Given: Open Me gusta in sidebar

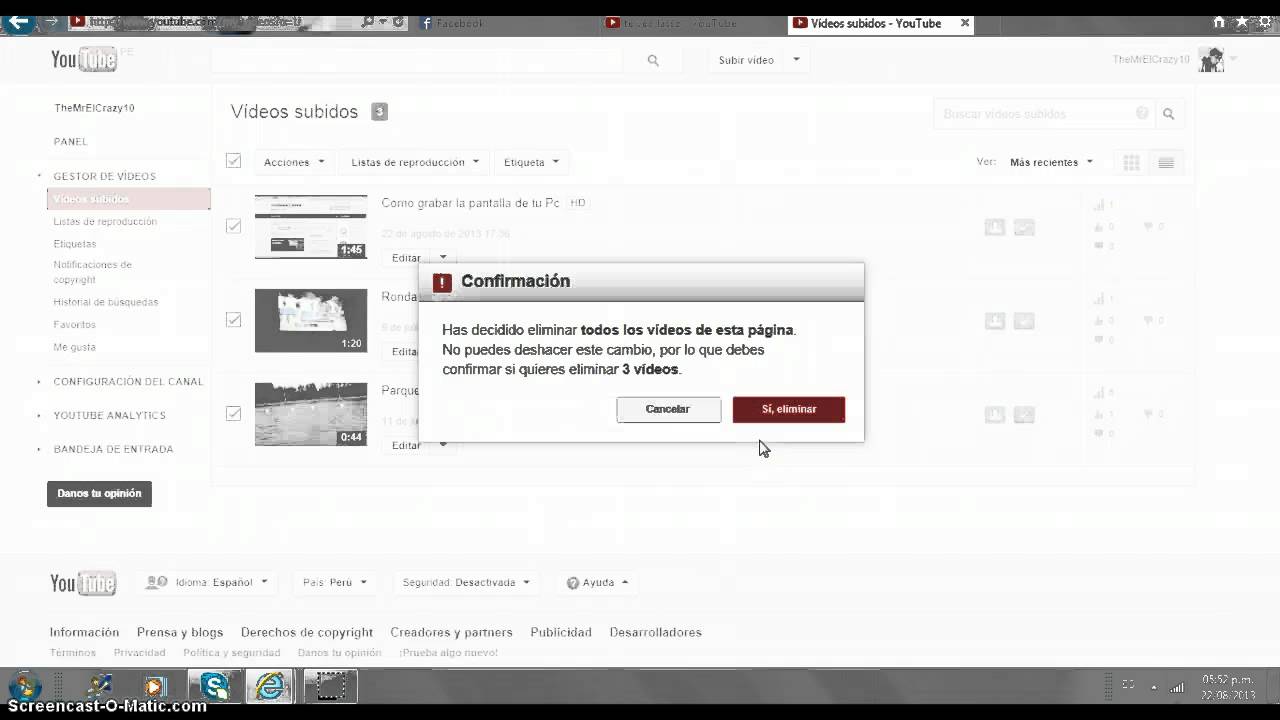Looking at the screenshot, I should tap(75, 347).
